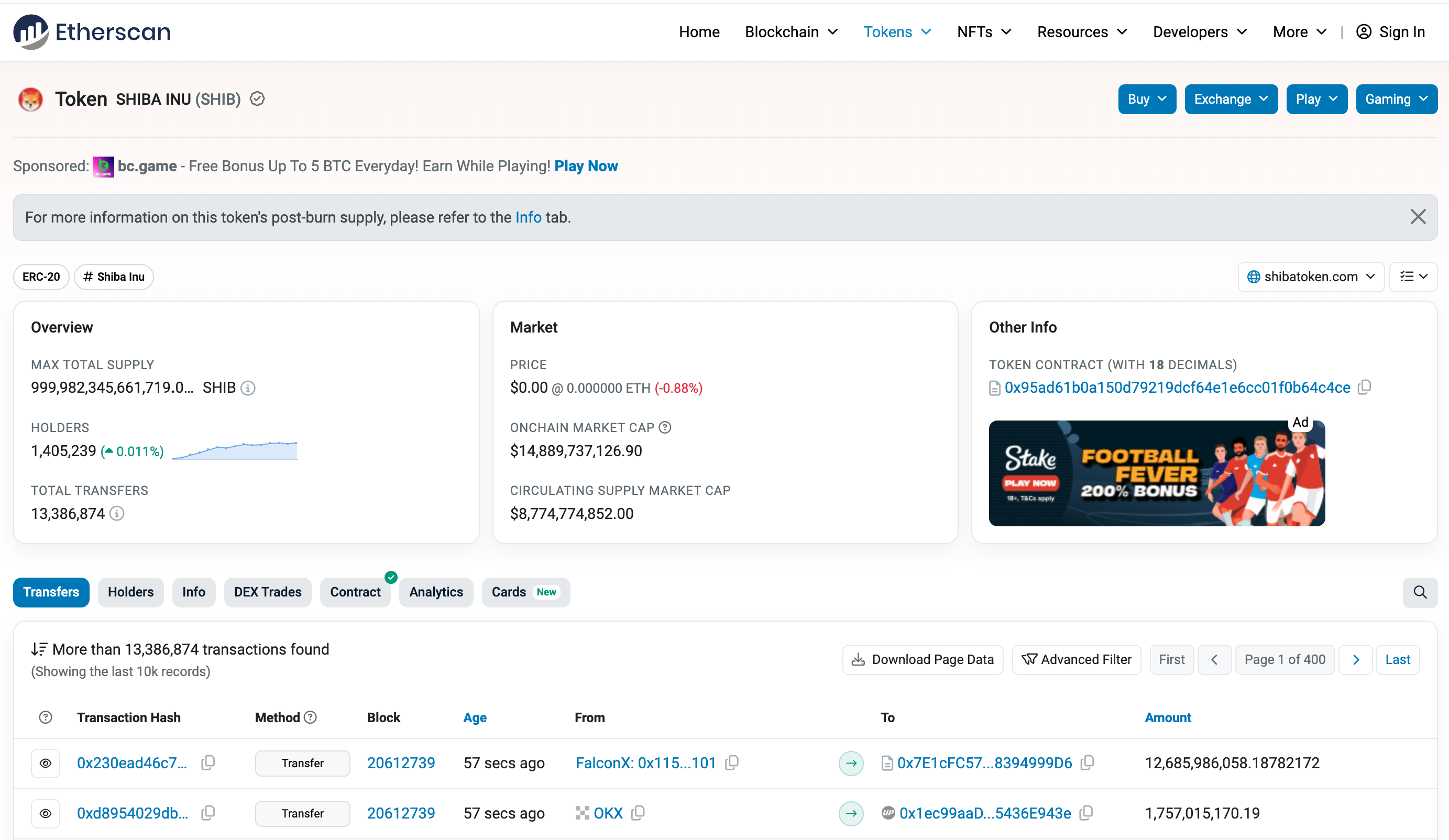The image size is (1449, 840).
Task: Dismiss the post-burn supply info banner
Action: [x=1418, y=217]
